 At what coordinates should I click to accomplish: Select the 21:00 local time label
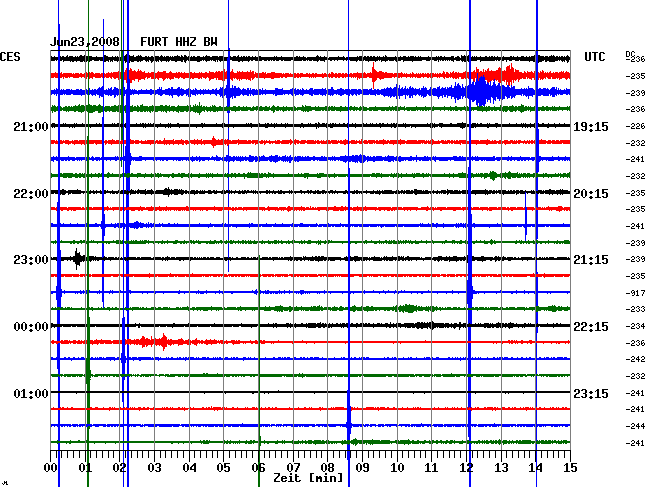(31, 126)
